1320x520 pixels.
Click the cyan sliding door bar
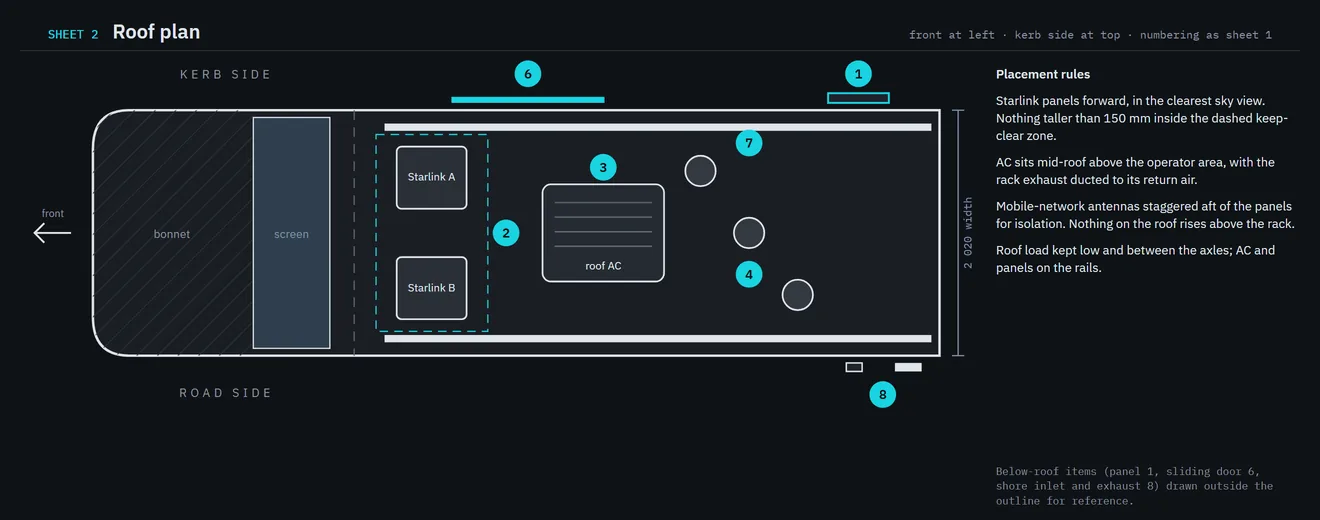(x=528, y=100)
